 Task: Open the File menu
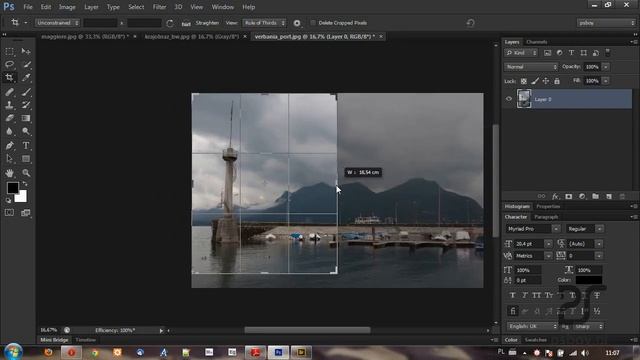point(28,7)
